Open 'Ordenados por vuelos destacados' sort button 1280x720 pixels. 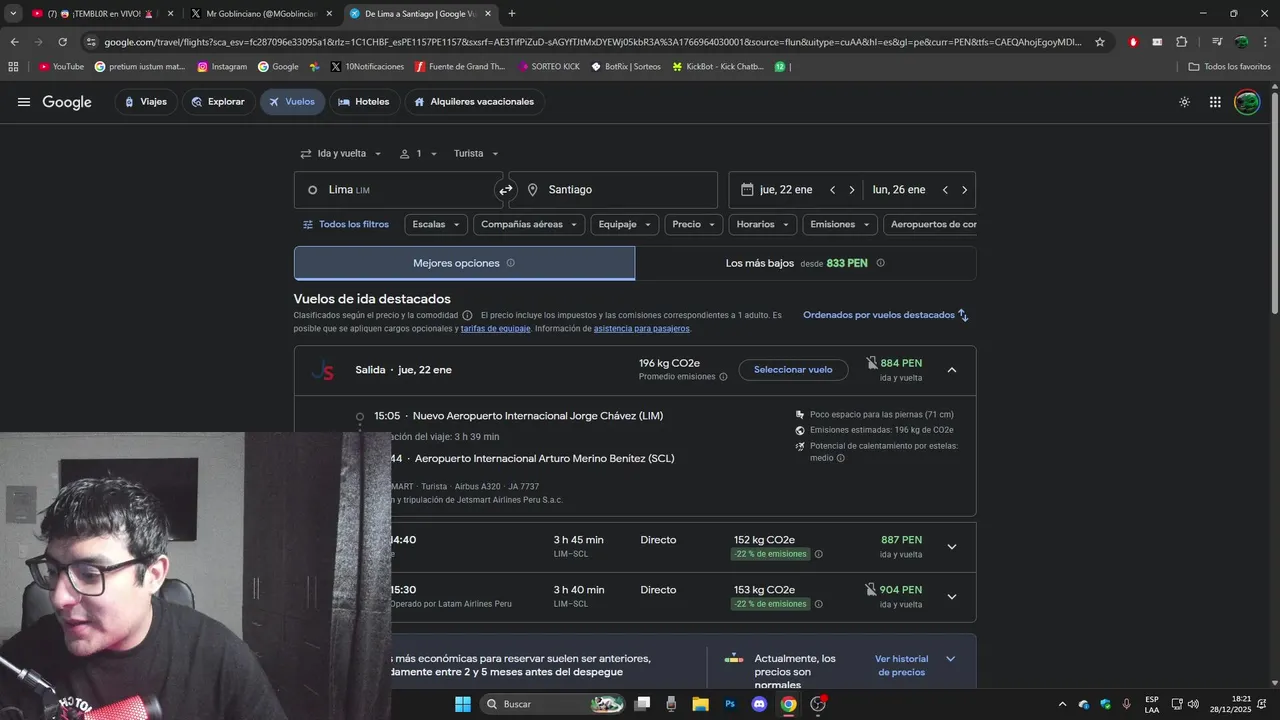[886, 315]
